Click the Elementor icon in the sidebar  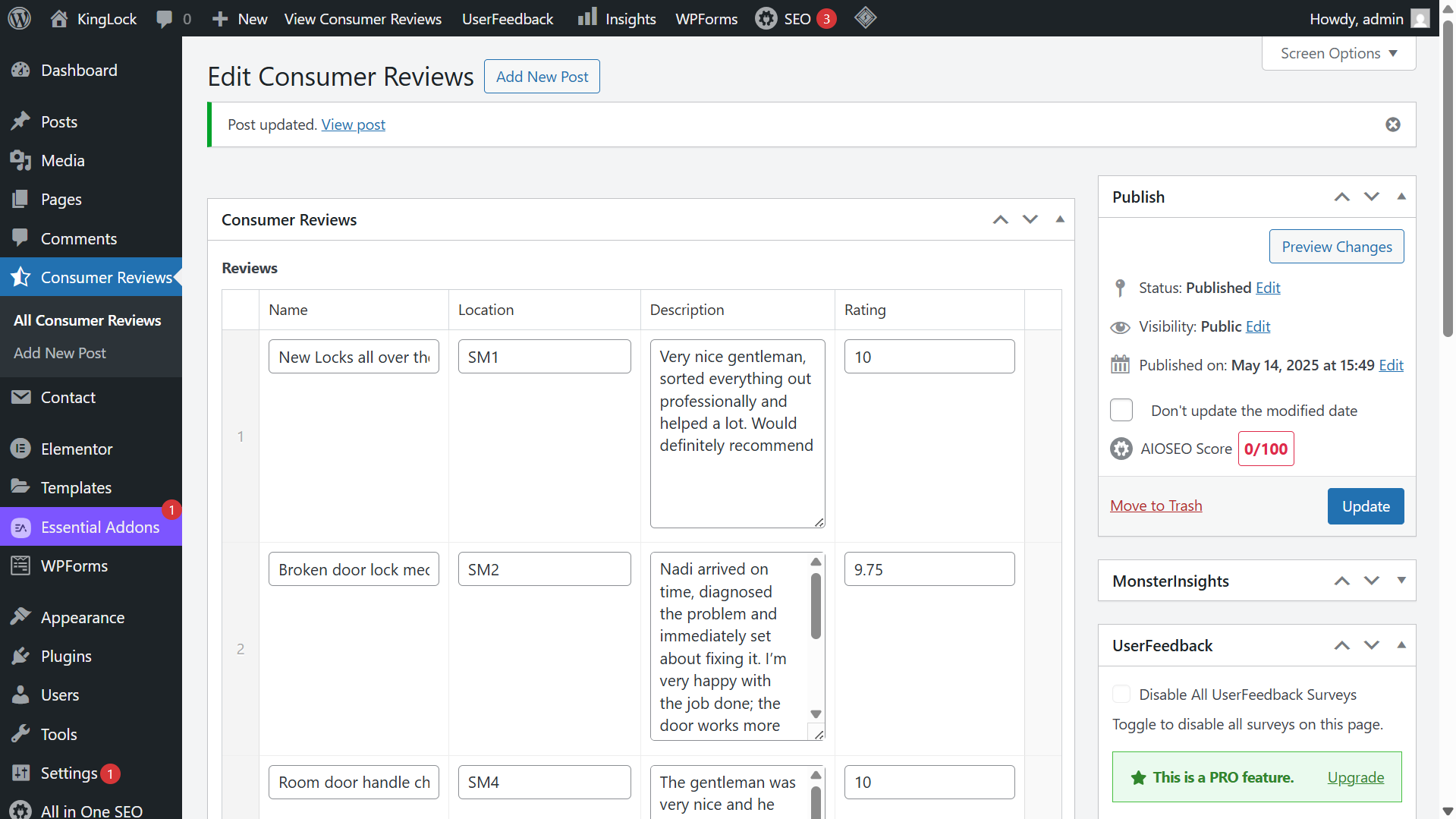click(x=20, y=449)
